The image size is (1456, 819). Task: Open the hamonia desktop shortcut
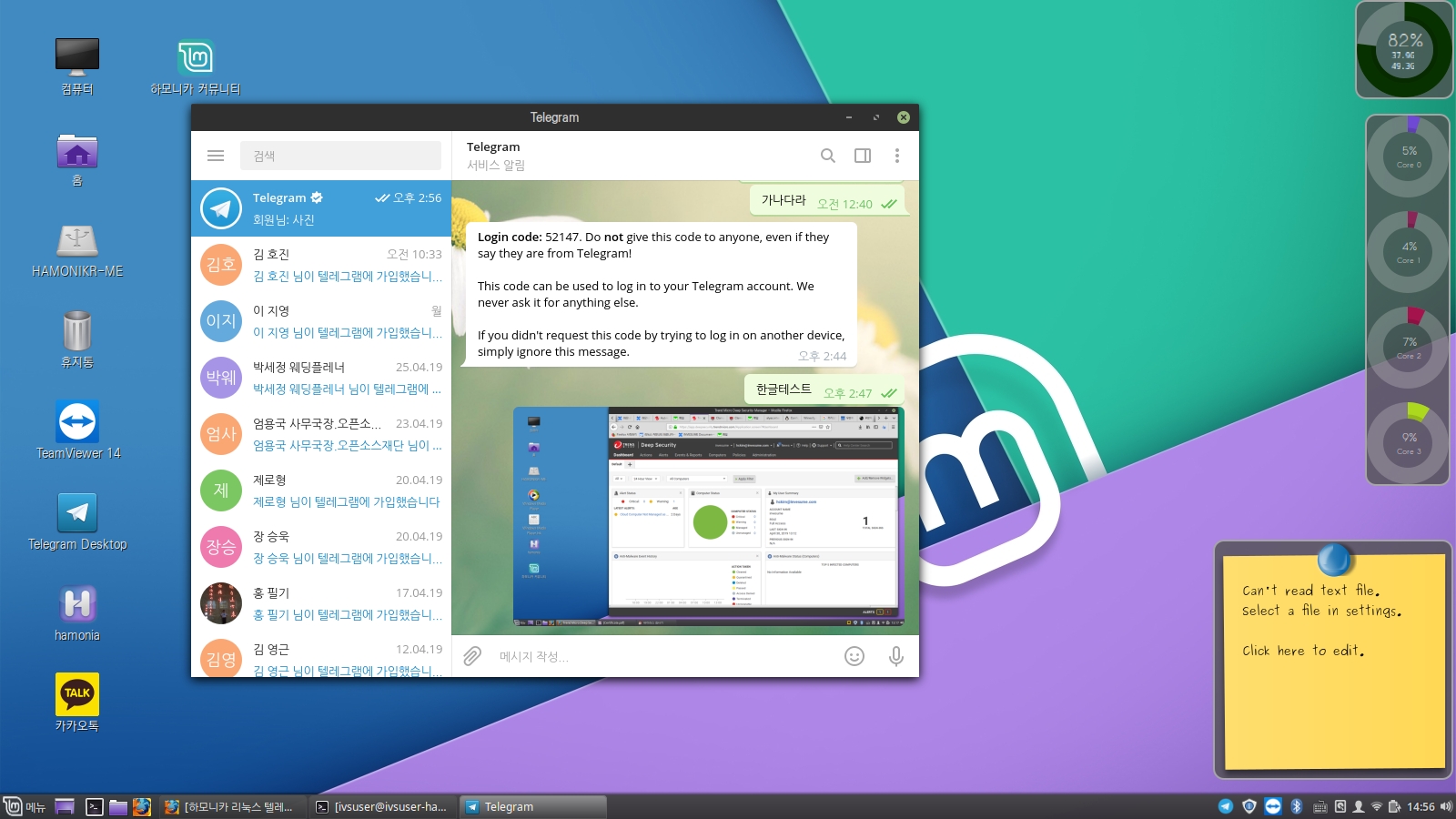[x=77, y=612]
